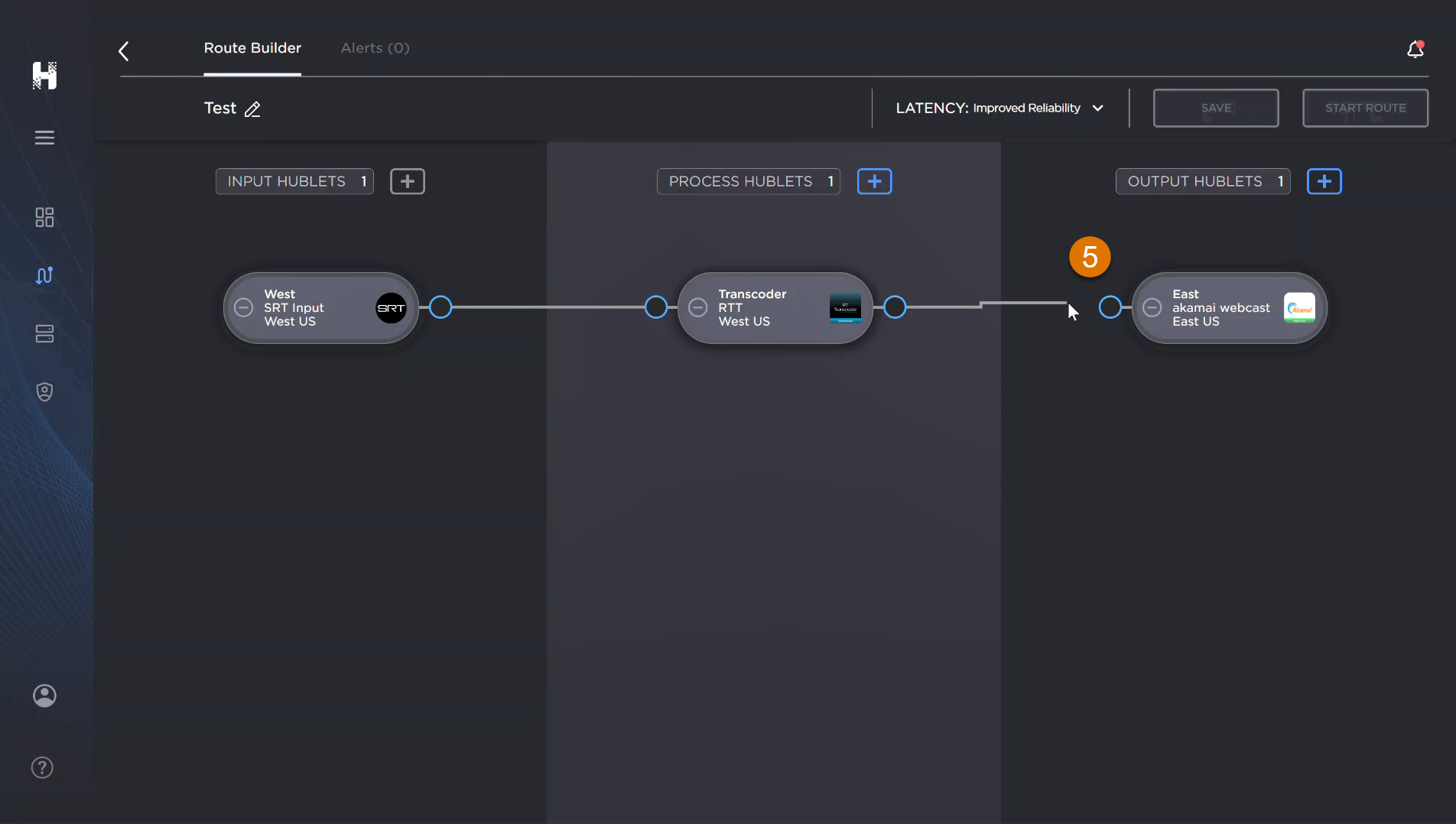Image resolution: width=1456 pixels, height=824 pixels.
Task: Click the output connection point of the Transcoder
Action: (x=895, y=307)
